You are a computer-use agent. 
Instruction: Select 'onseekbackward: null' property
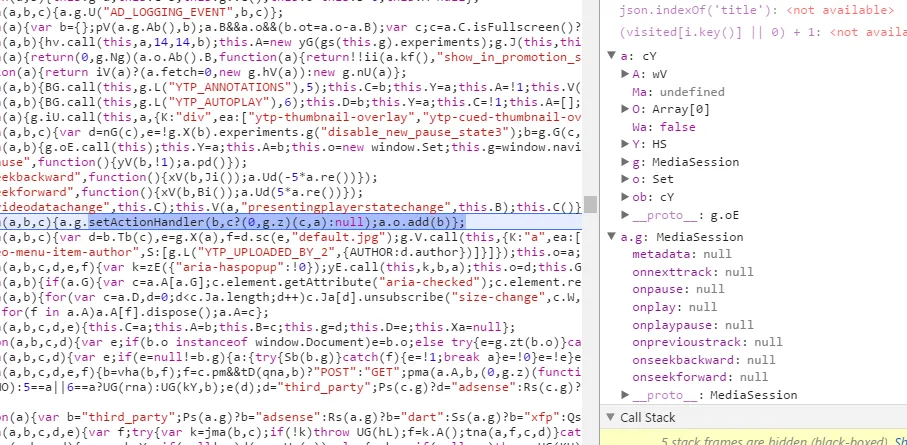pos(703,360)
